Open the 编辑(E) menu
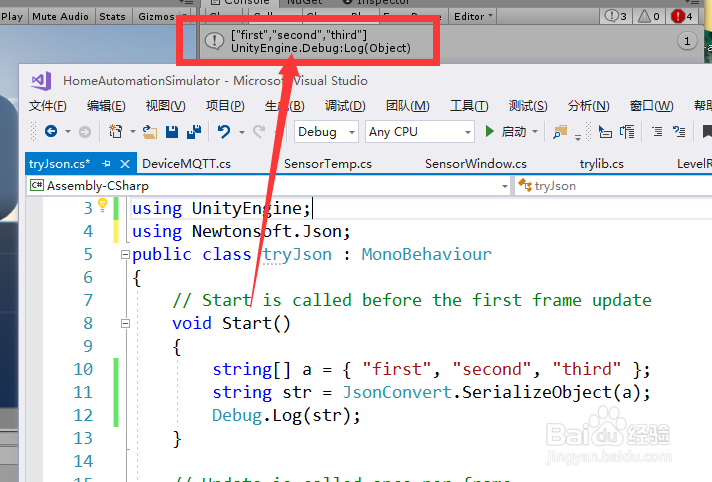 tap(106, 106)
